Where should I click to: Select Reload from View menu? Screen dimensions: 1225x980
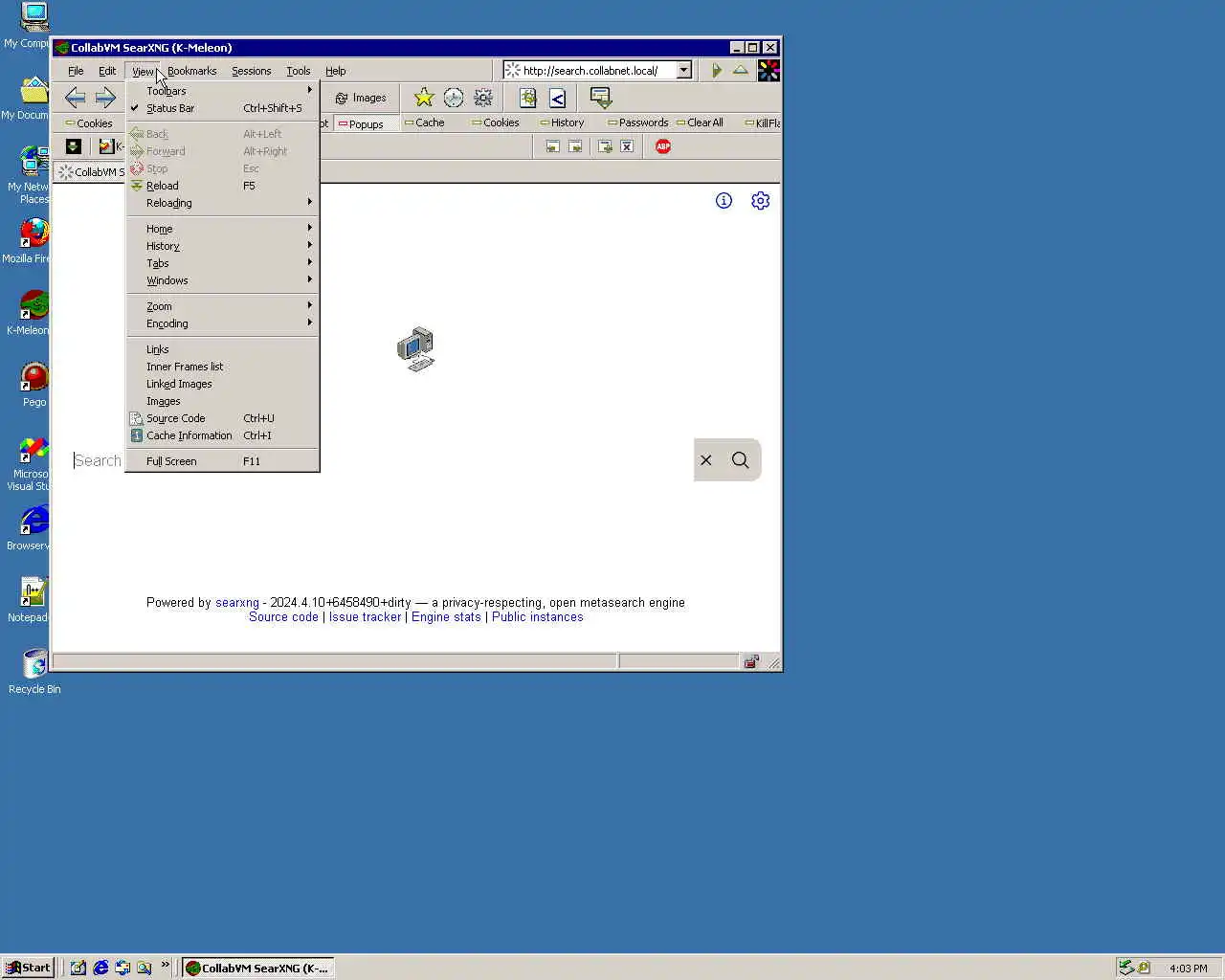pyautogui.click(x=222, y=186)
